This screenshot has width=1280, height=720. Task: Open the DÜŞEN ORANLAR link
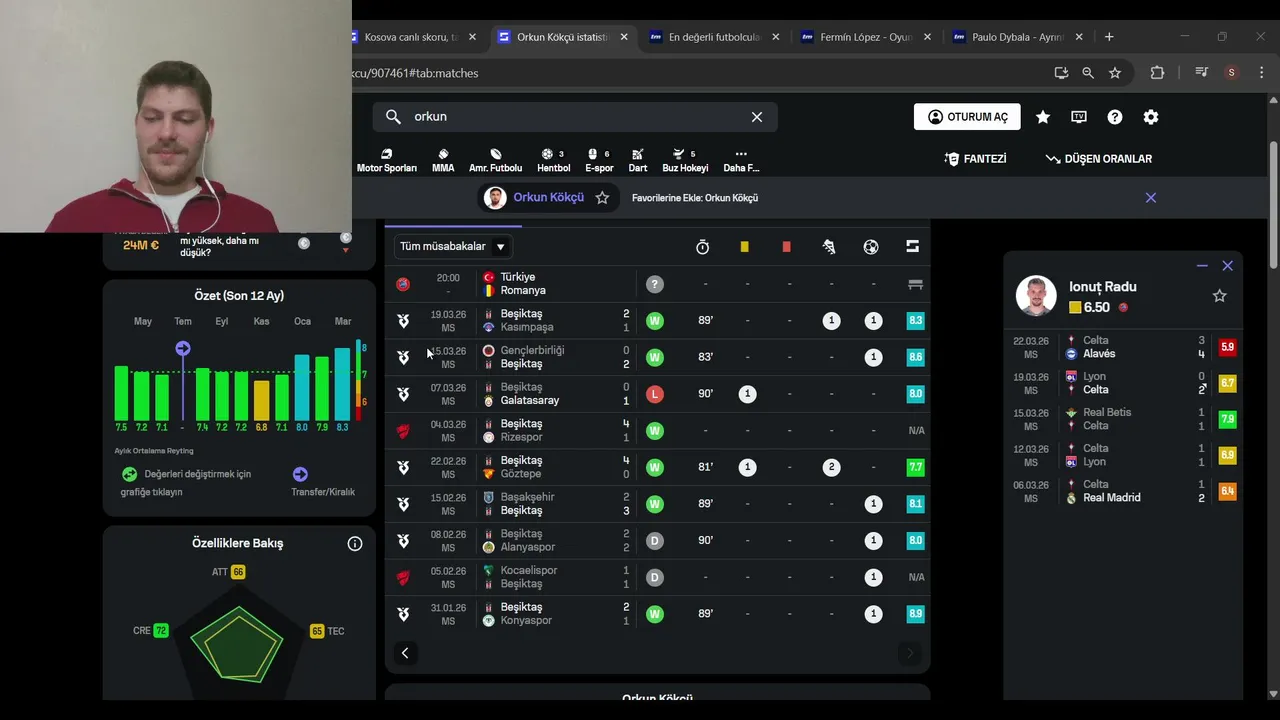tap(1098, 159)
